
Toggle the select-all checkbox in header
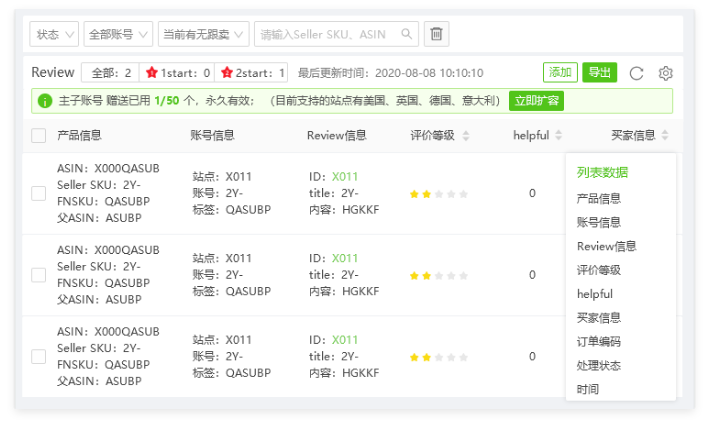(x=38, y=136)
